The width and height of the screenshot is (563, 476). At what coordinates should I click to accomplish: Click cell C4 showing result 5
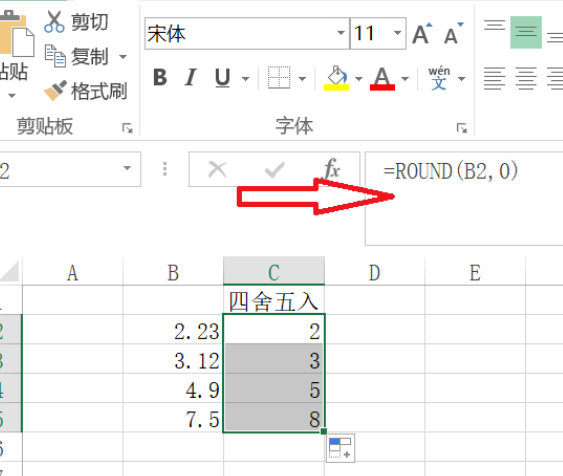[x=274, y=389]
